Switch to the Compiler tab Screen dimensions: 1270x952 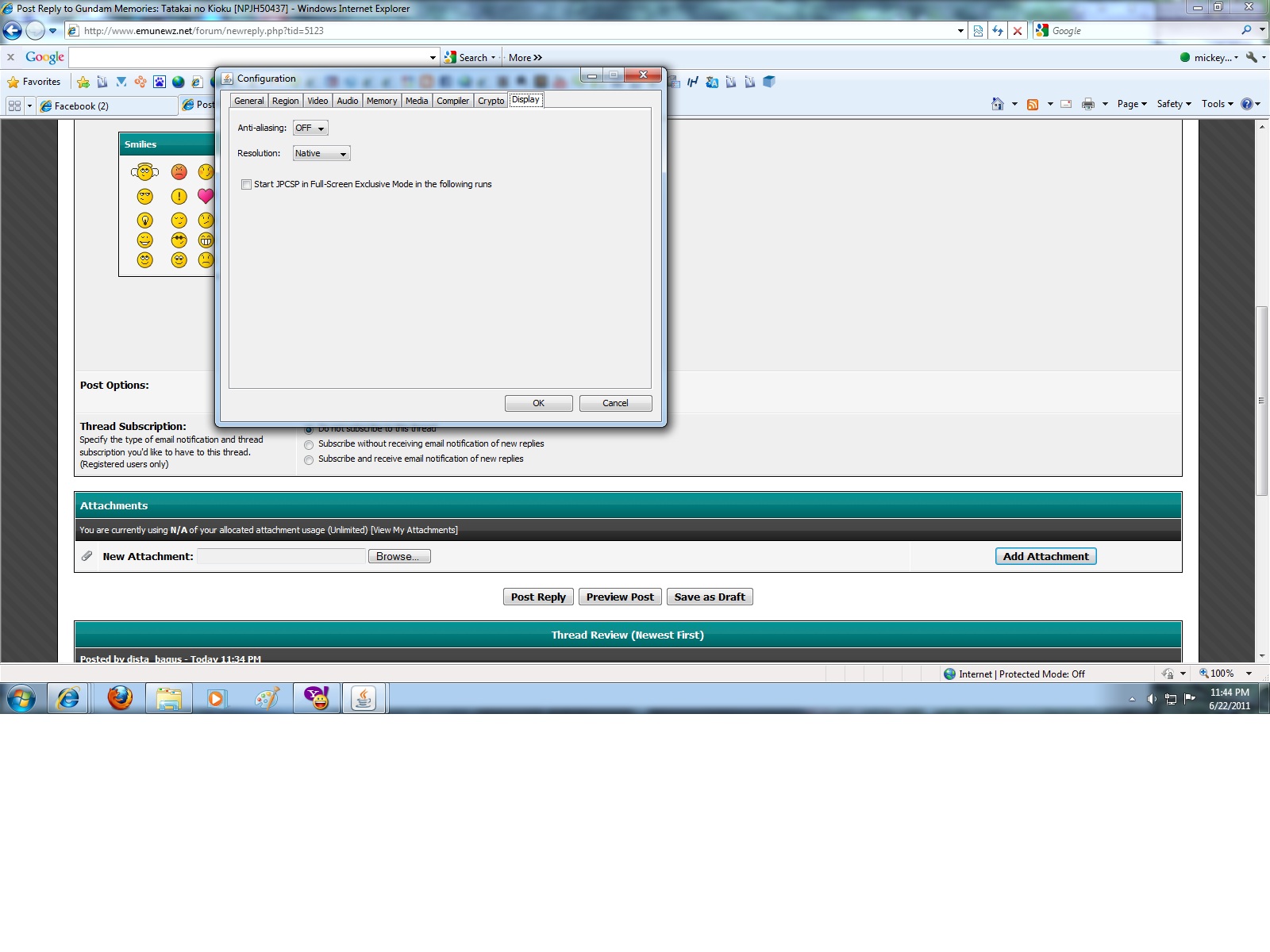[x=452, y=101]
